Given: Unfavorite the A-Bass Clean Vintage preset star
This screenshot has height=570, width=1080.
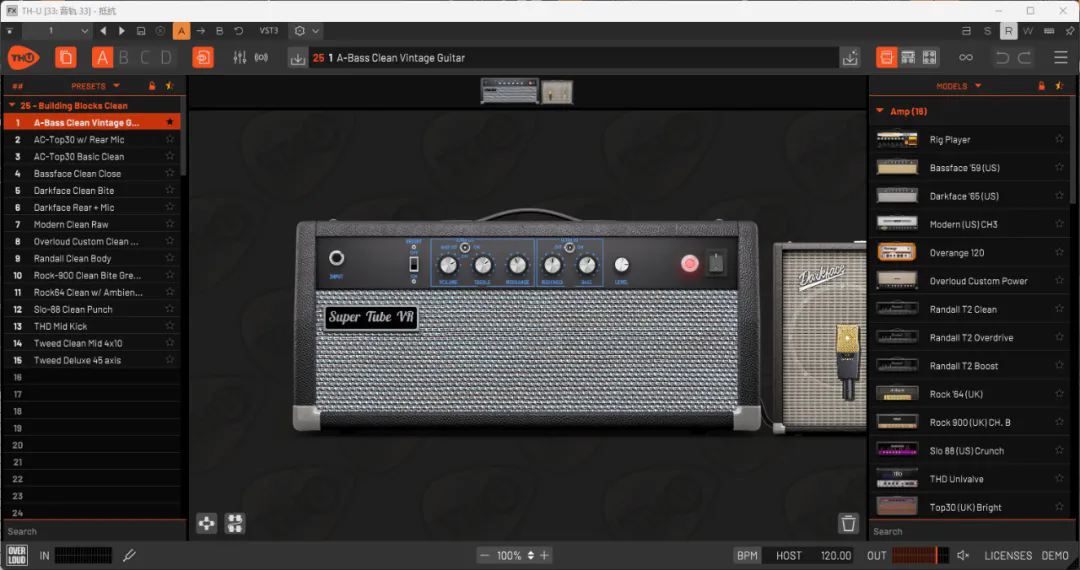Looking at the screenshot, I should pyautogui.click(x=169, y=122).
